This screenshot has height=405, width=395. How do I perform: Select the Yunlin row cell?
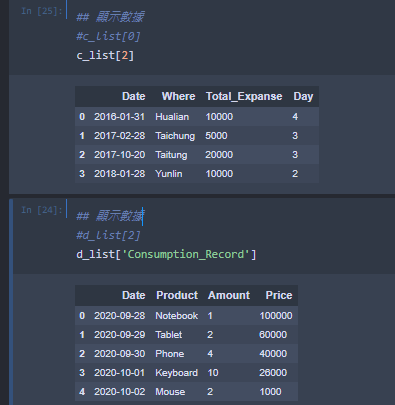[x=169, y=174]
